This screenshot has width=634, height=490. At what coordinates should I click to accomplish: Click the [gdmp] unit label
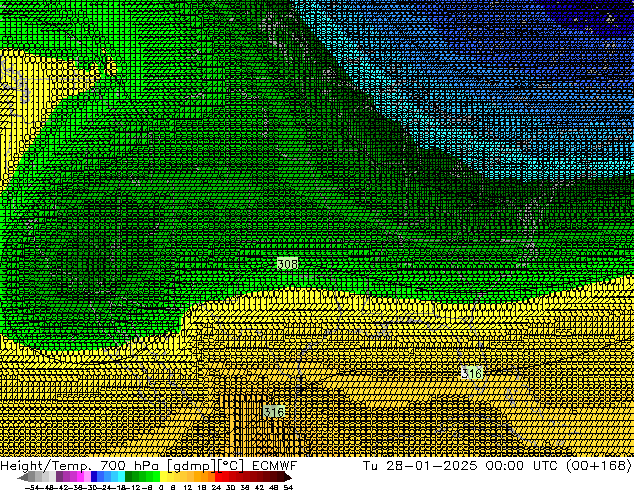(x=192, y=466)
